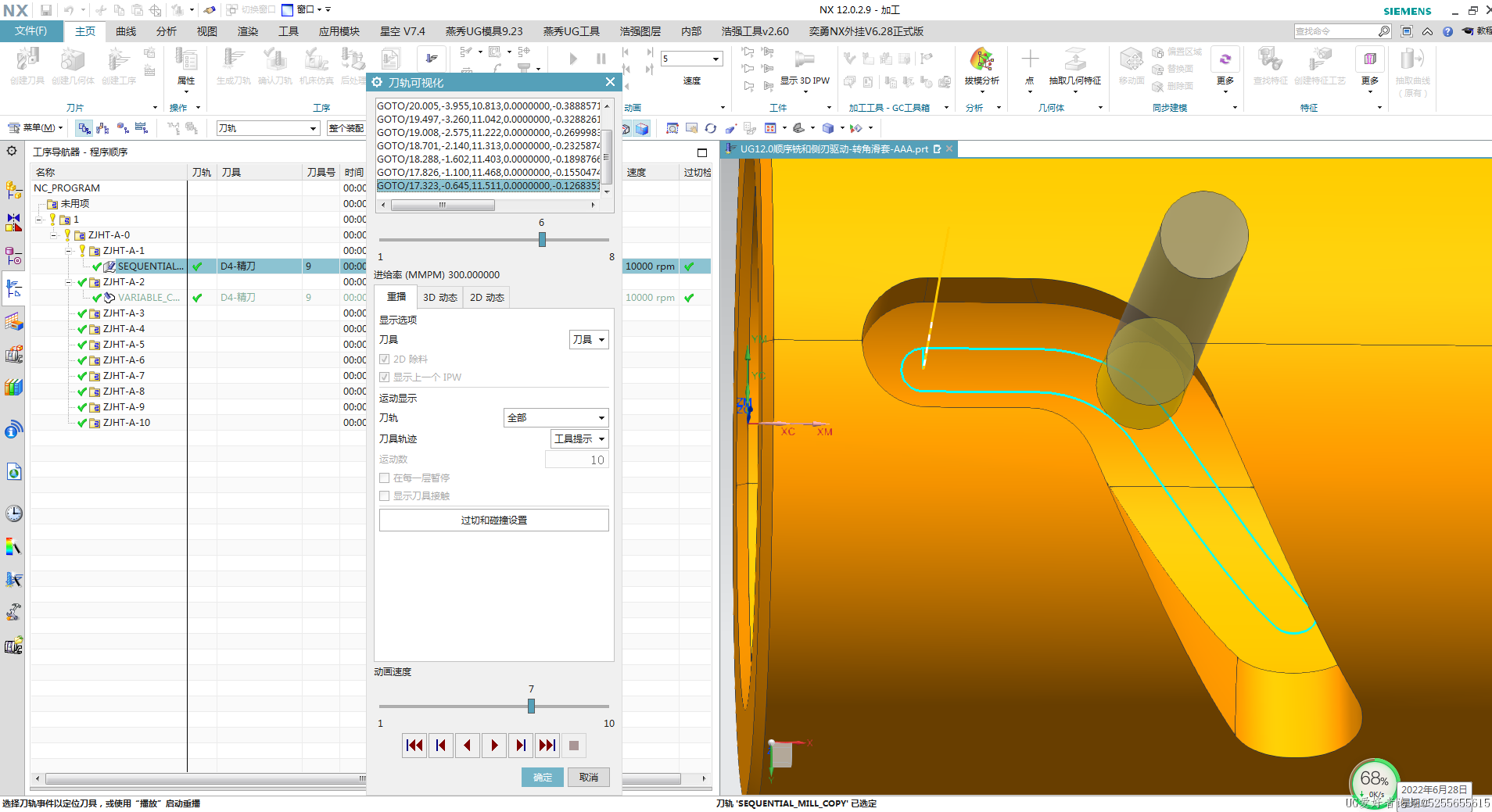
Task: Click the Save icon in the title bar
Action: (x=46, y=10)
